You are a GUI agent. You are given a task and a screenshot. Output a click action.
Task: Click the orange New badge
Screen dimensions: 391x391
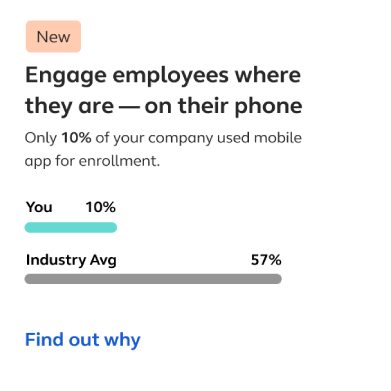(x=53, y=36)
